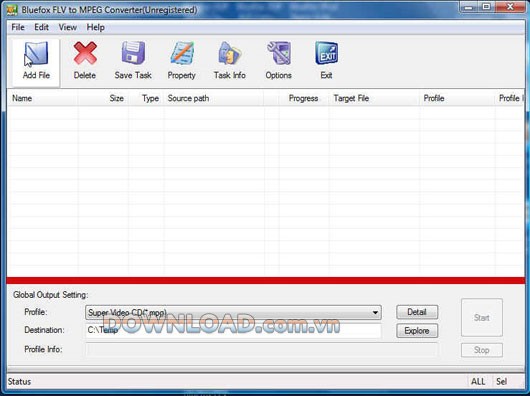
Task: Click the Destination path input field
Action: pos(233,330)
